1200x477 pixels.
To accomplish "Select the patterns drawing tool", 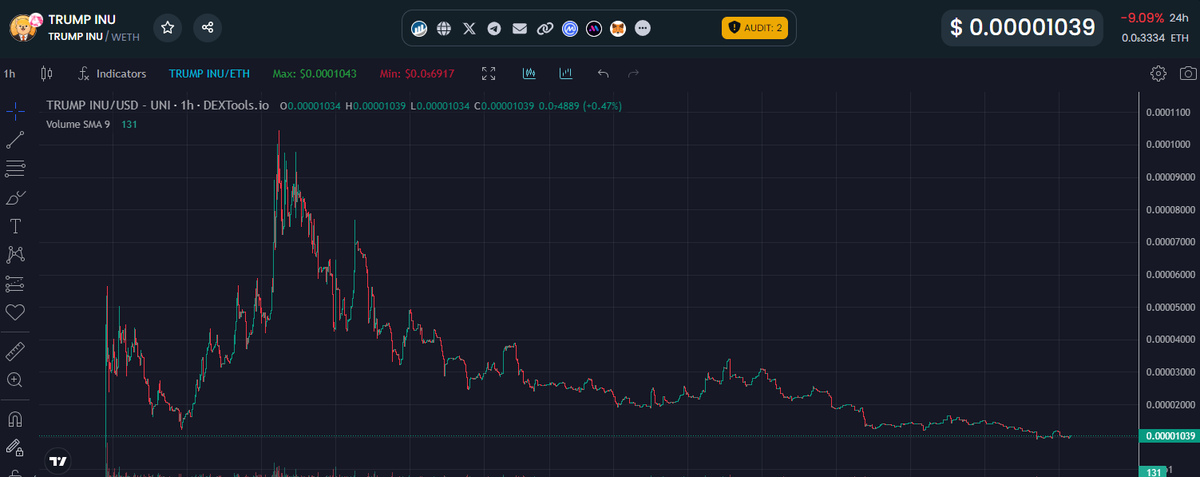I will [x=15, y=254].
